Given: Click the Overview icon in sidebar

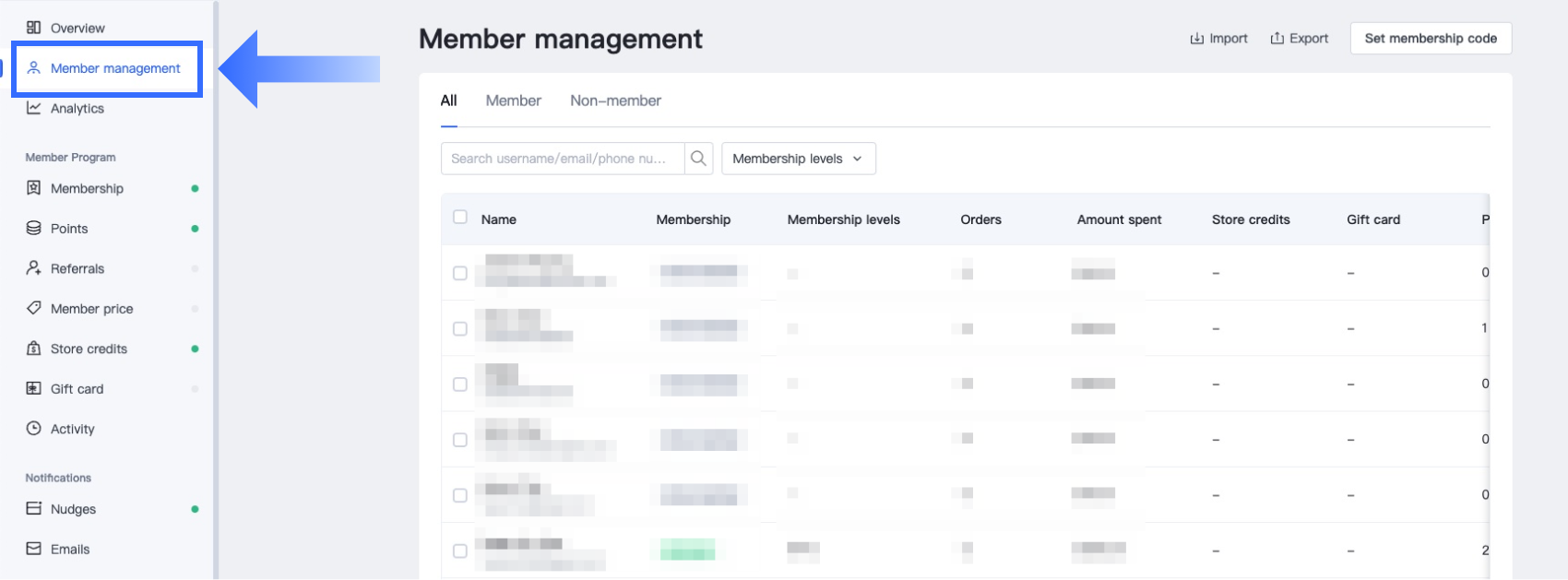Looking at the screenshot, I should click(34, 28).
